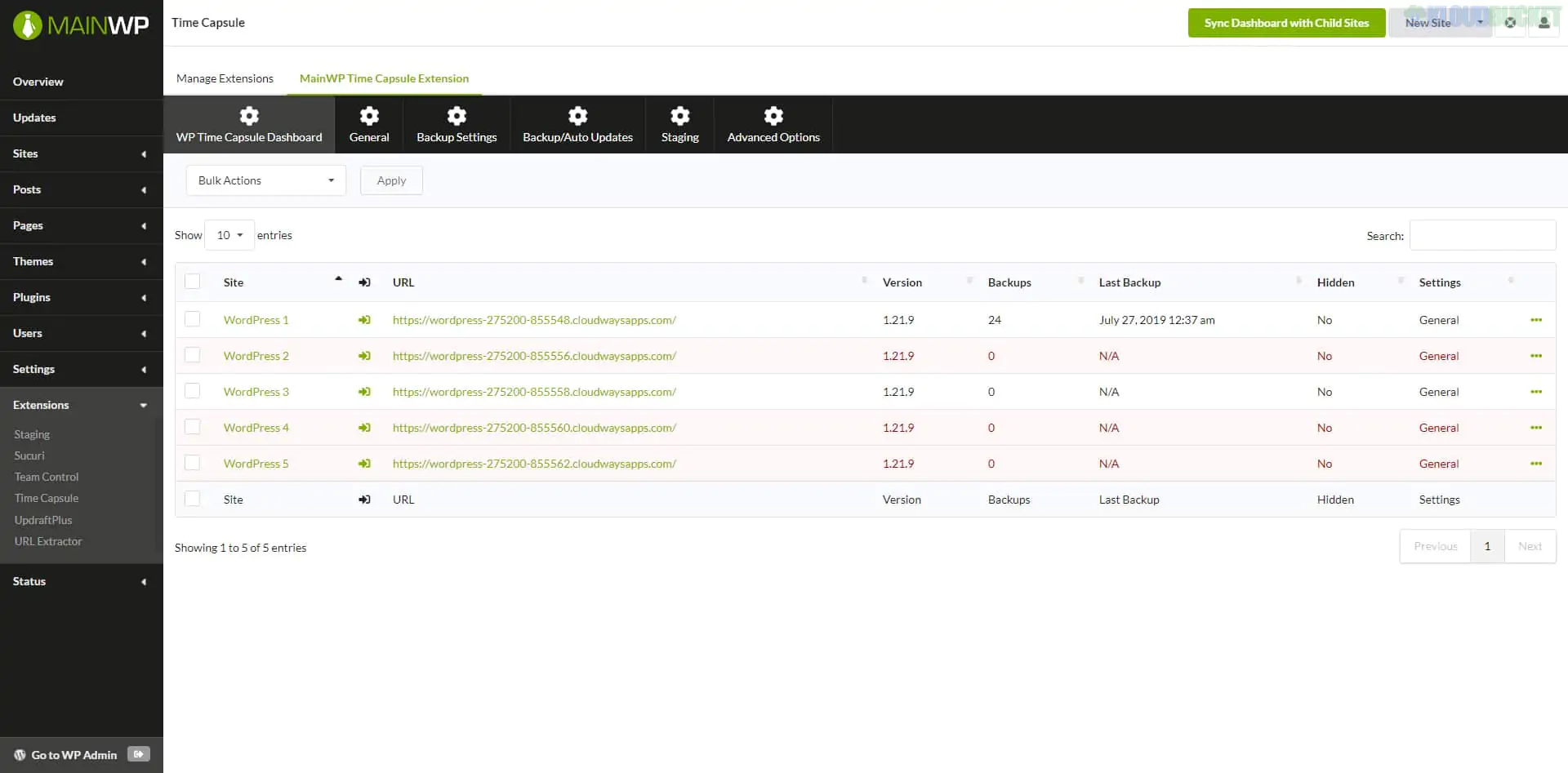Viewport: 1568px width, 773px height.
Task: Click the Sync Dashboard with Child Sites button
Action: (1286, 23)
